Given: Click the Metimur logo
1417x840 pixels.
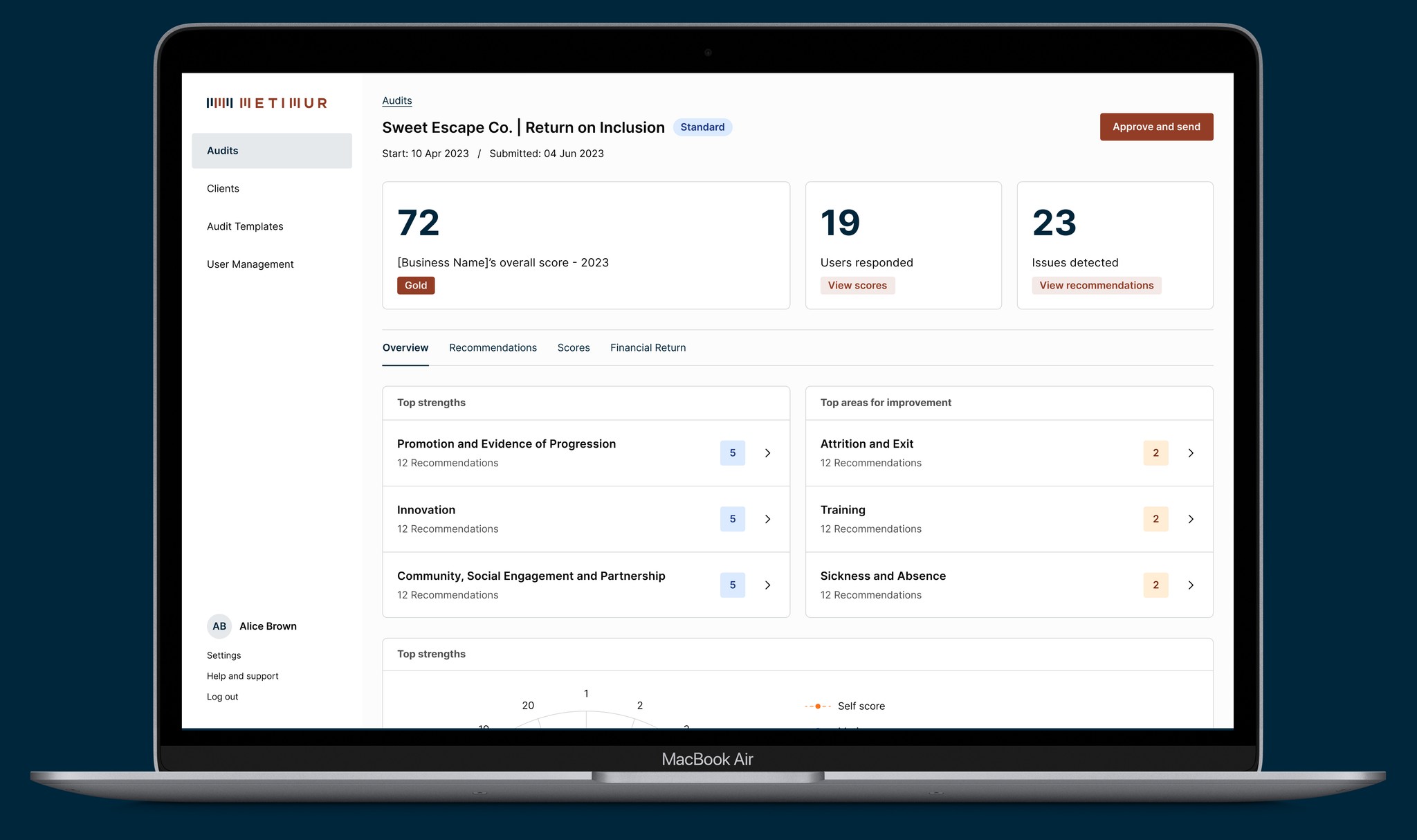Looking at the screenshot, I should click(266, 103).
